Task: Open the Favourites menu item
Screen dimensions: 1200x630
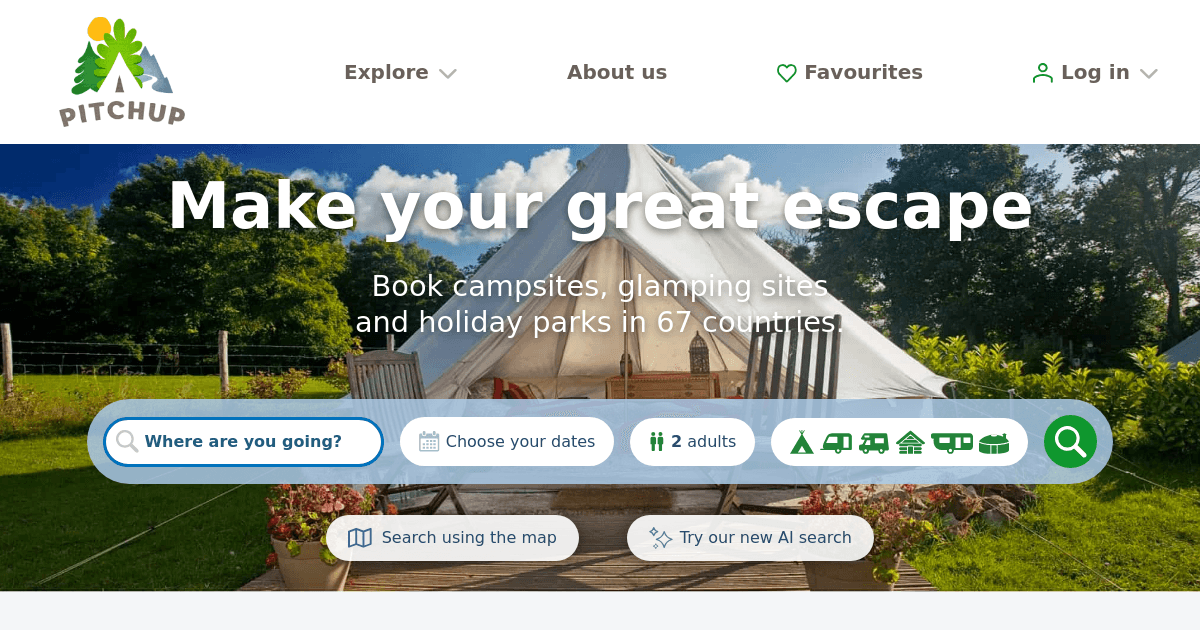Action: pos(850,72)
